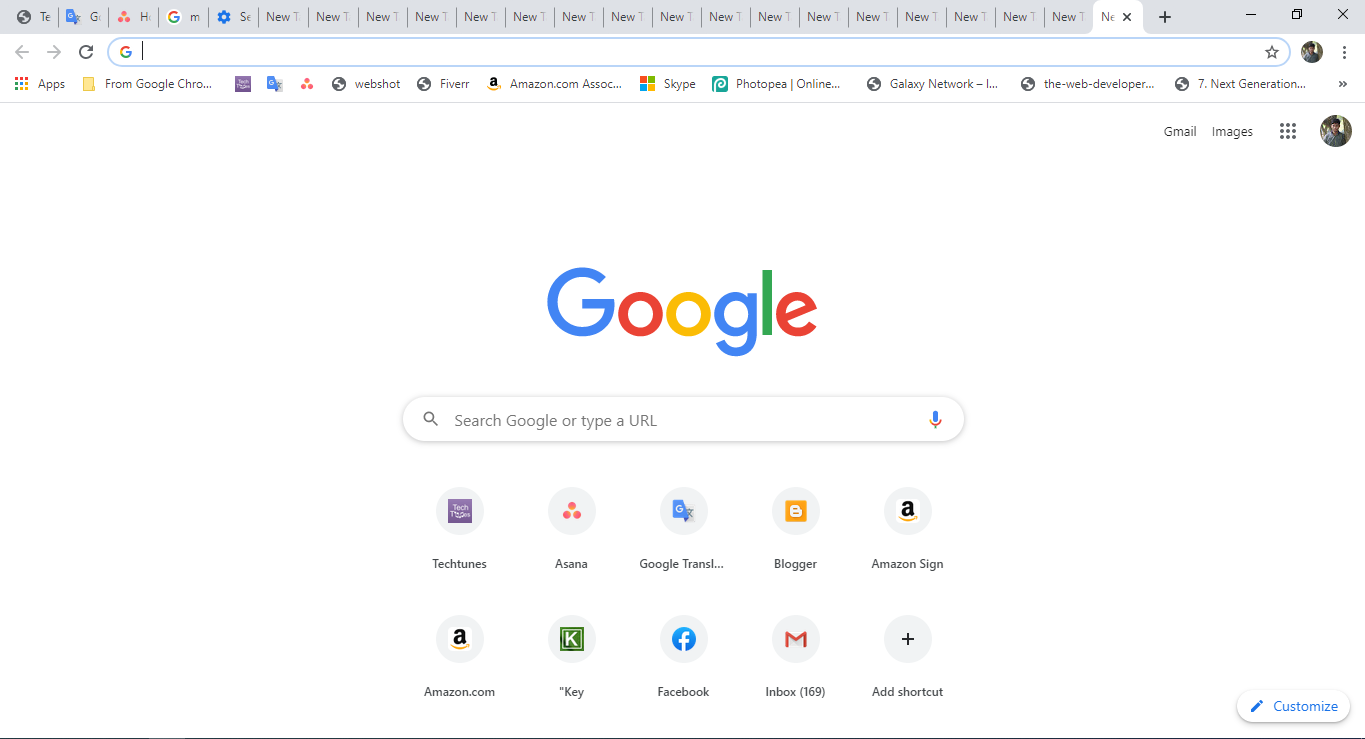Screen dimensions: 1365x739
Task: Open the Chrome profile avatar in the toolbar
Action: click(x=1312, y=52)
